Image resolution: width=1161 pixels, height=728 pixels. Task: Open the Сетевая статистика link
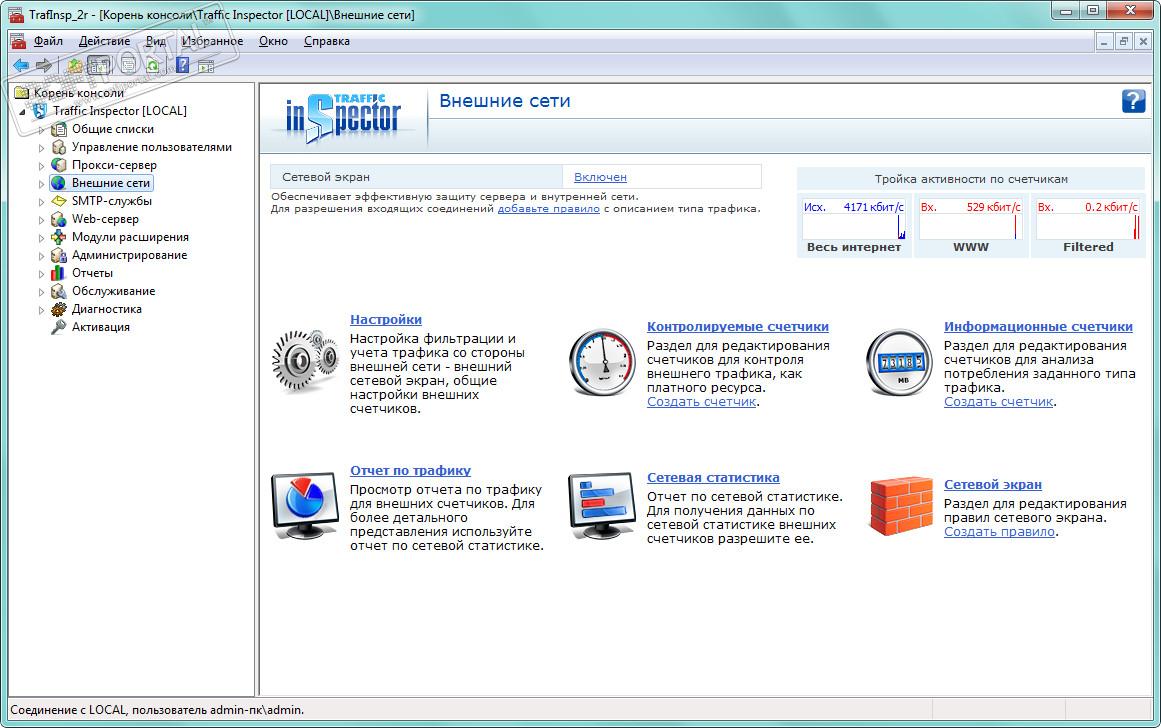[713, 478]
